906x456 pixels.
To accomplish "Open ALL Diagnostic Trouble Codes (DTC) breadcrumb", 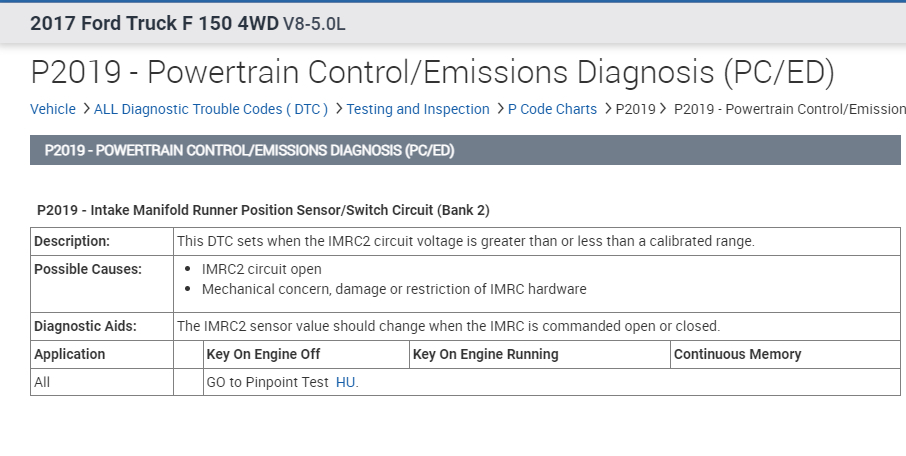I will point(210,109).
